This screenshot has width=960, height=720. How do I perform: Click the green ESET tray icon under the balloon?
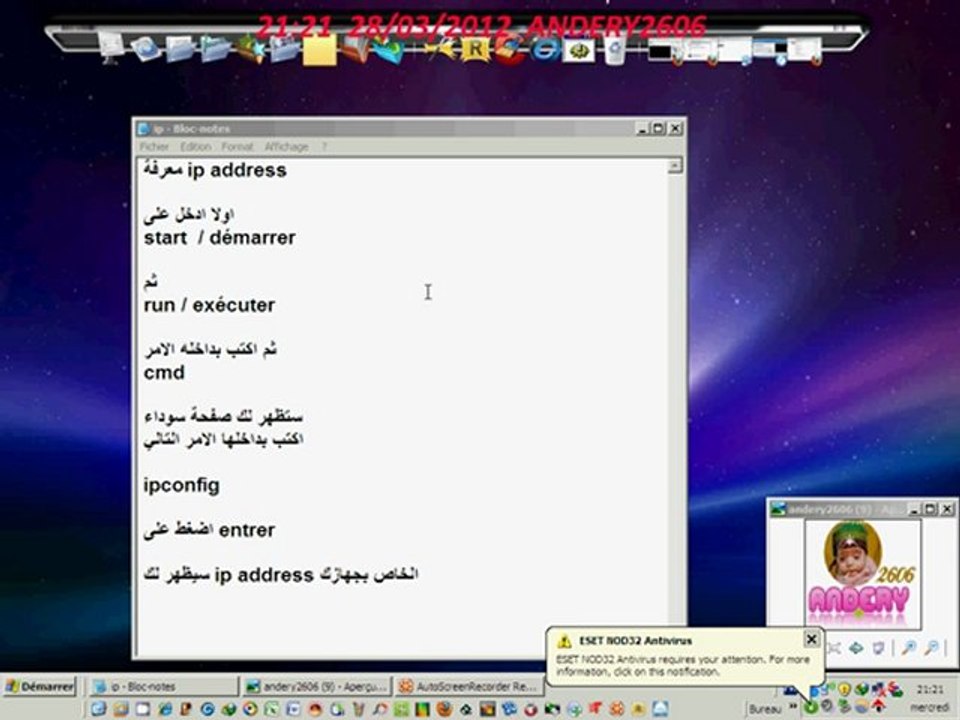(811, 708)
